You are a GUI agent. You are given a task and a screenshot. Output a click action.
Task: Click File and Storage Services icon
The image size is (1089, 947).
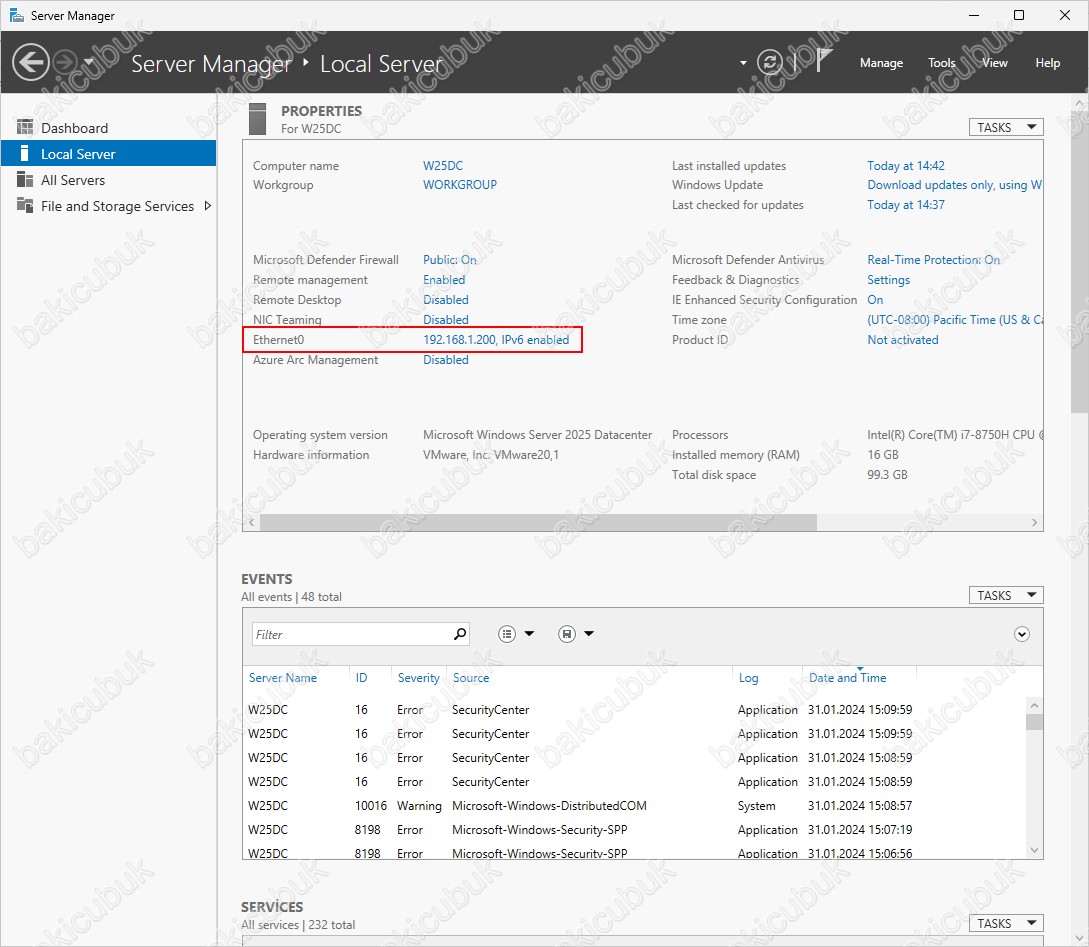[25, 205]
